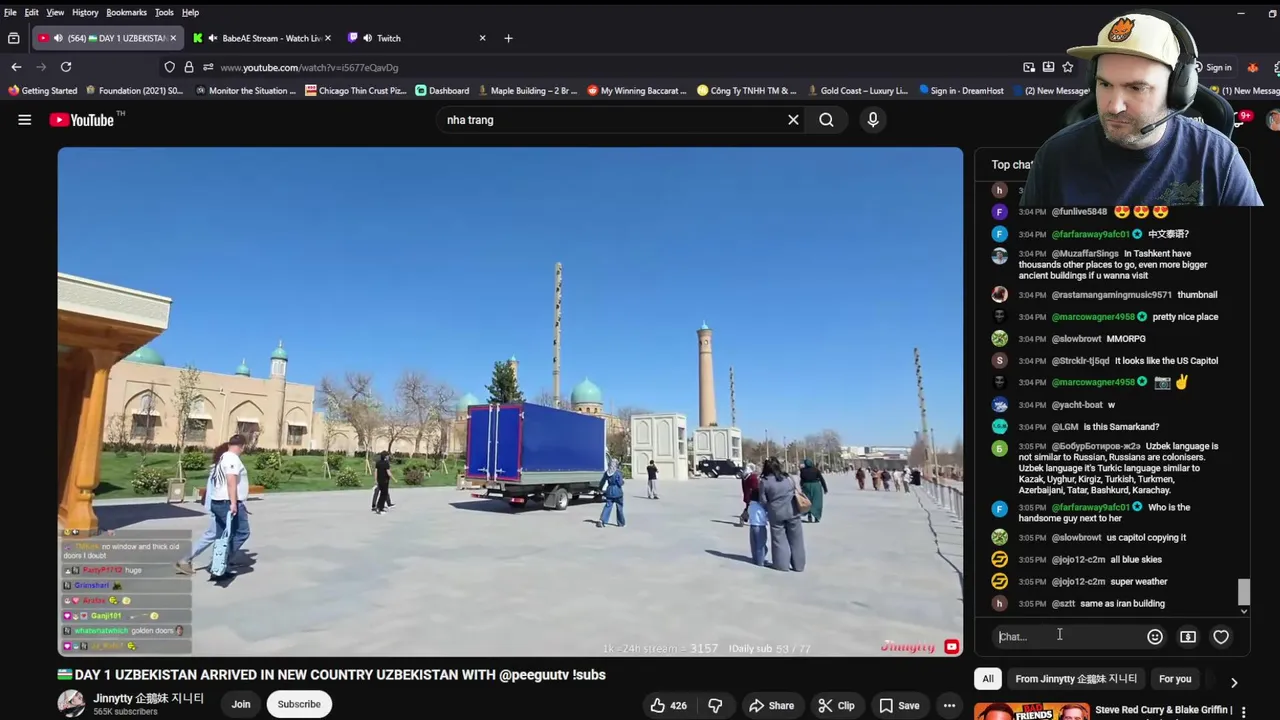This screenshot has height=720, width=1280.
Task: View the site padlock information
Action: pos(188,67)
